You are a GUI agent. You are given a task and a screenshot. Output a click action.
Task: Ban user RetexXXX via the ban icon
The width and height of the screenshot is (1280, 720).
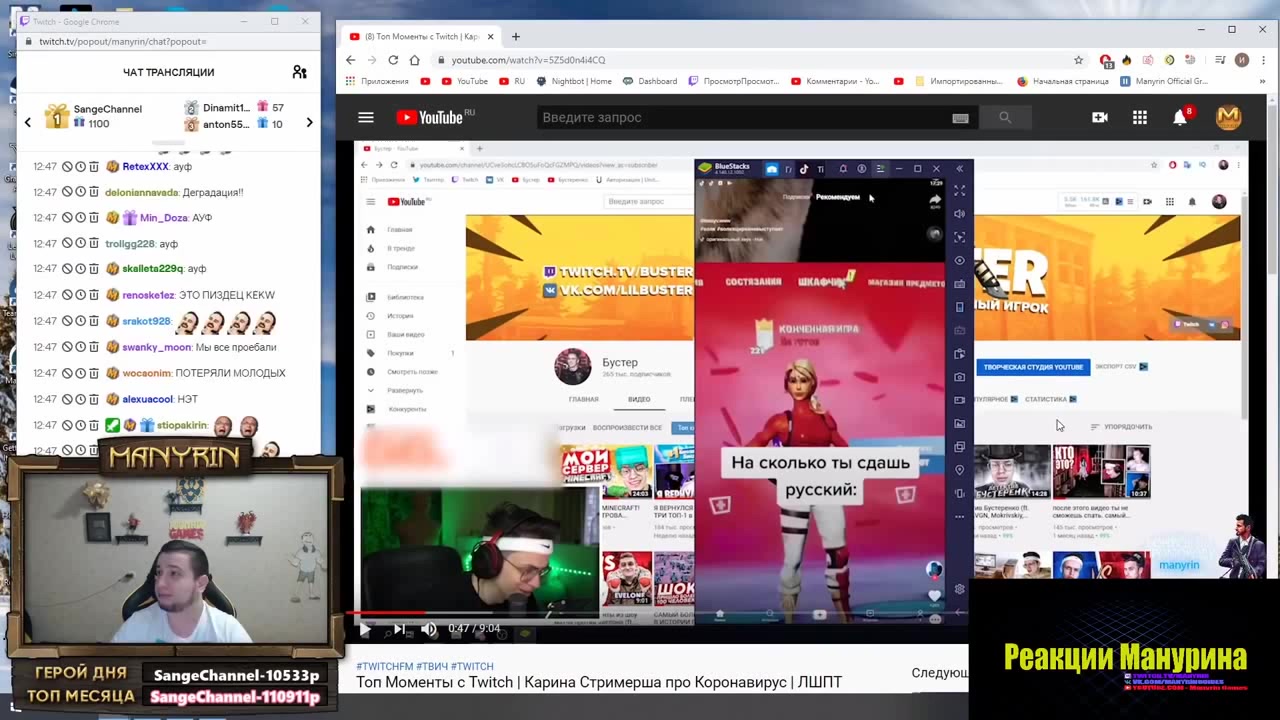point(67,166)
